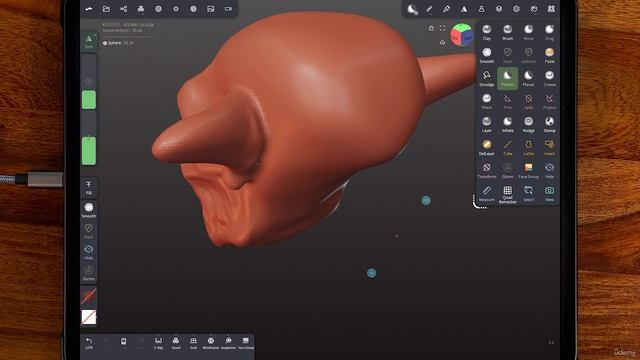Toggle Wireframe display
Viewport: 640px width, 360px height.
click(211, 343)
